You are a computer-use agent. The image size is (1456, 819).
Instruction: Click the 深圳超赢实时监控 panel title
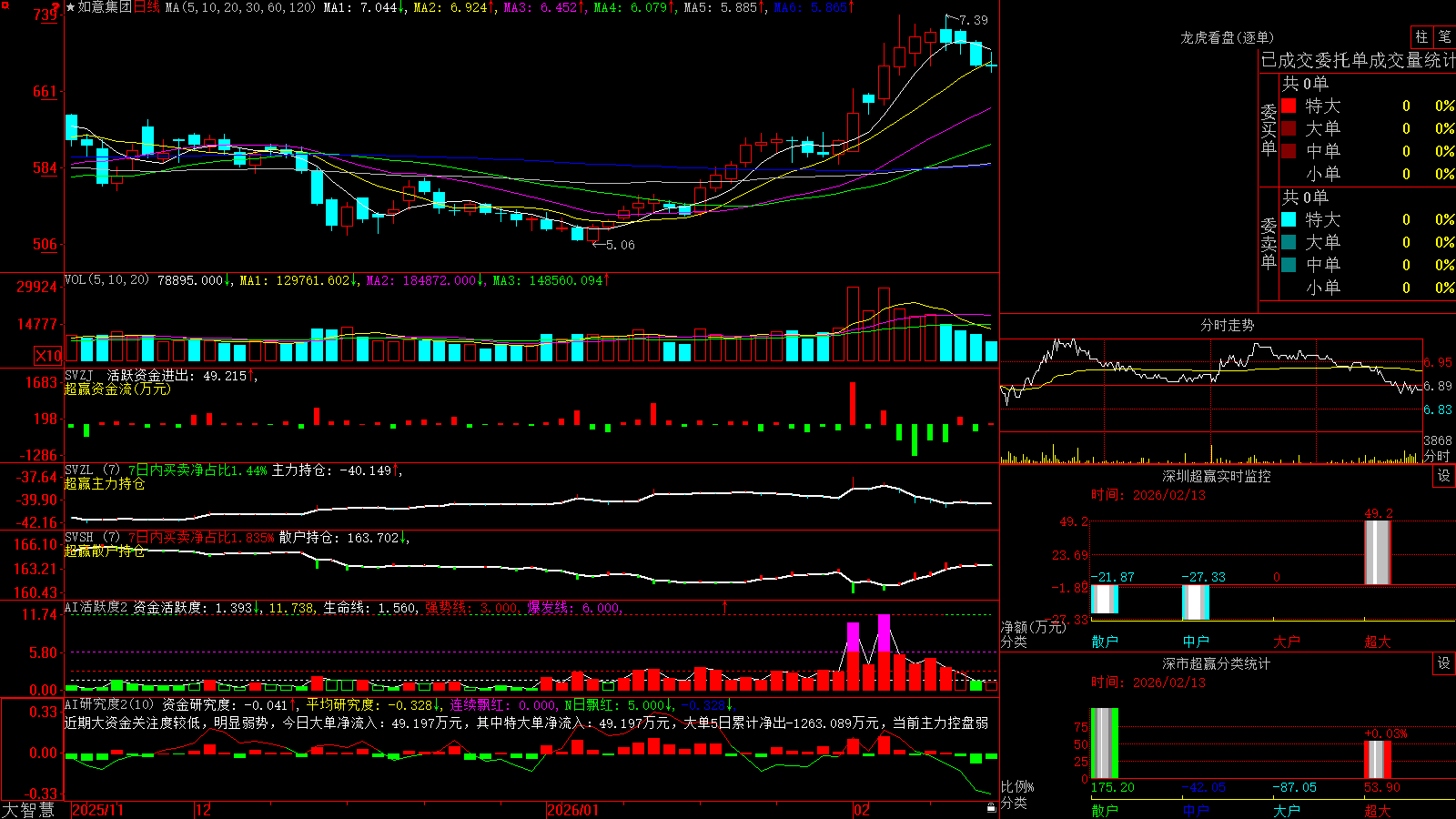[x=1217, y=476]
